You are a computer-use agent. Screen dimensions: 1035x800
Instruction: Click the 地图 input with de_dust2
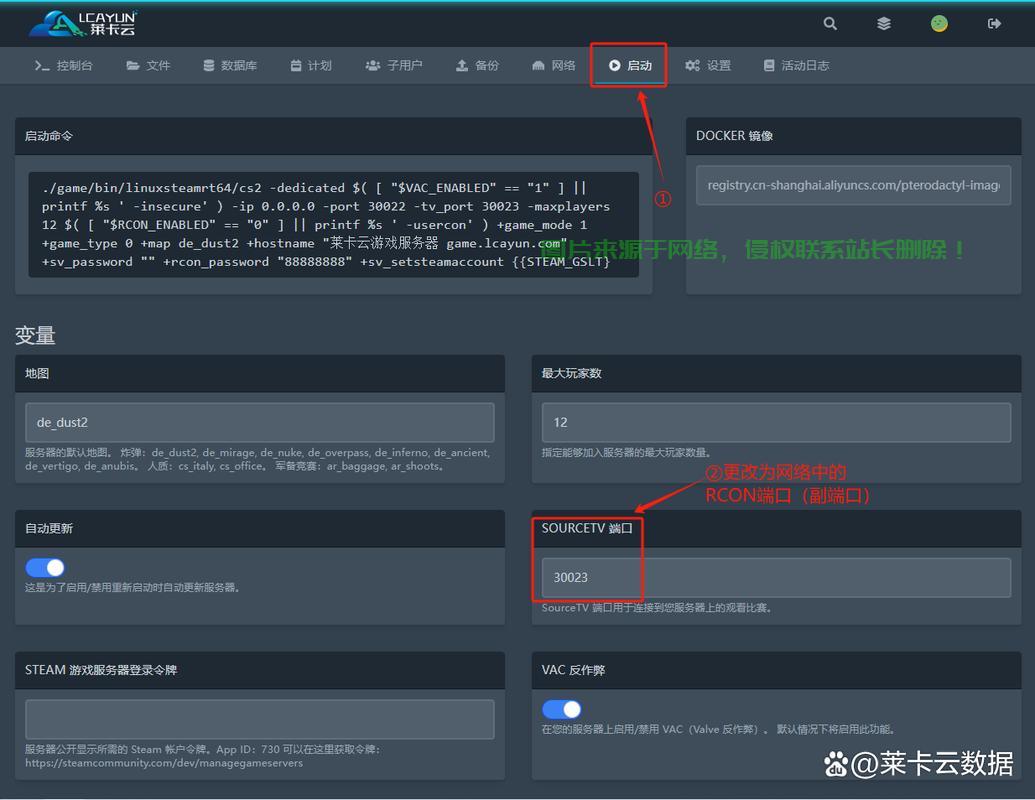pos(259,422)
